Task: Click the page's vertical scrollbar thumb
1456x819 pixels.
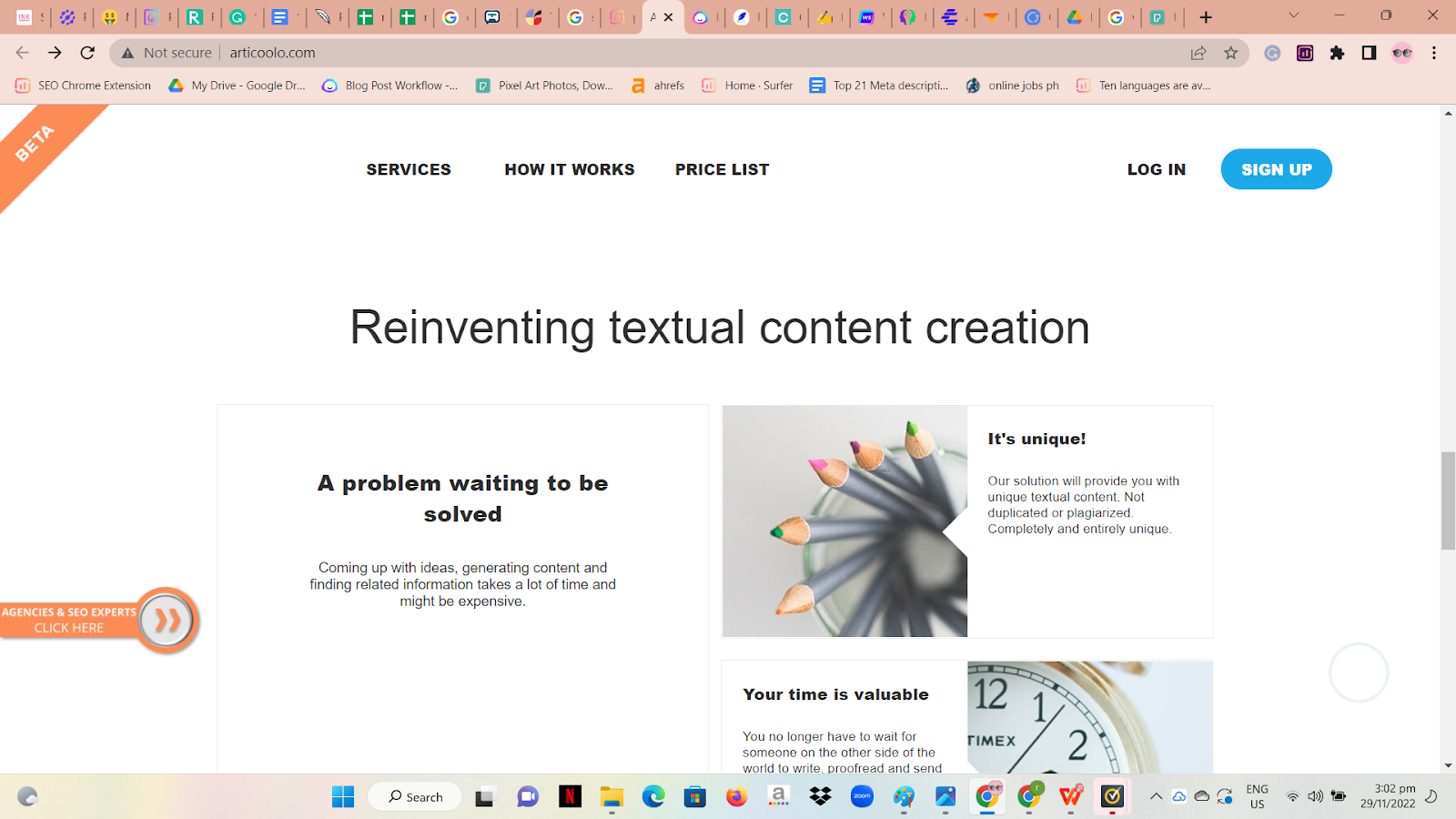Action: coord(1448,500)
